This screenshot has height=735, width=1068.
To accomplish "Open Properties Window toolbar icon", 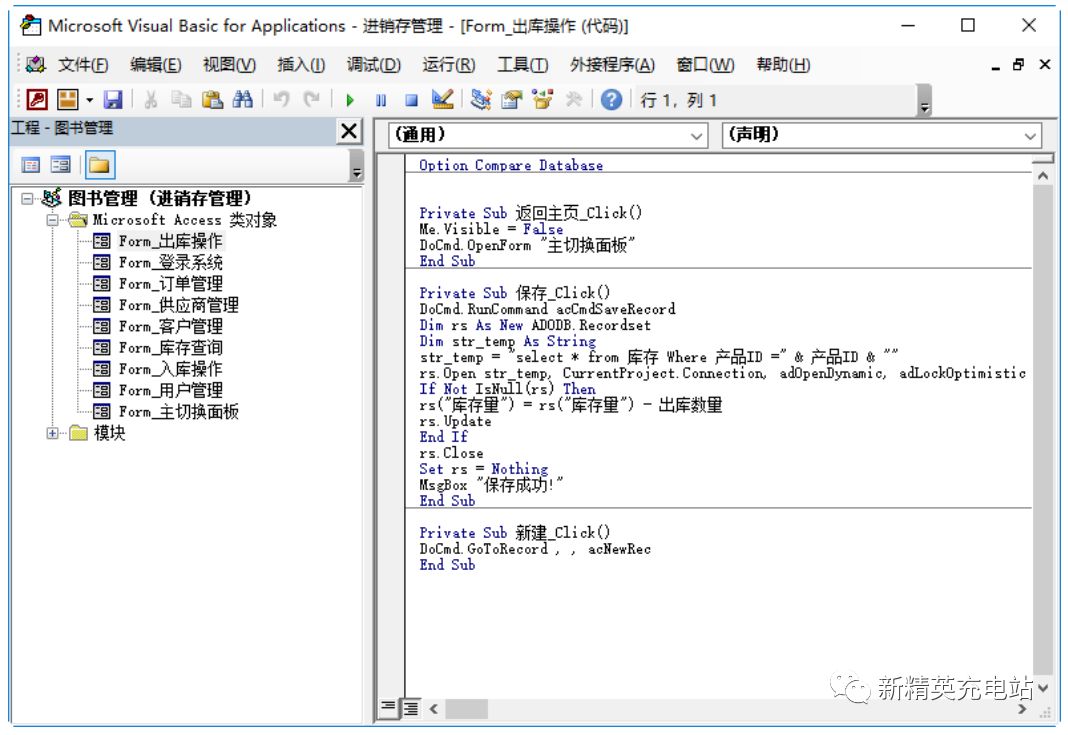I will pos(512,100).
